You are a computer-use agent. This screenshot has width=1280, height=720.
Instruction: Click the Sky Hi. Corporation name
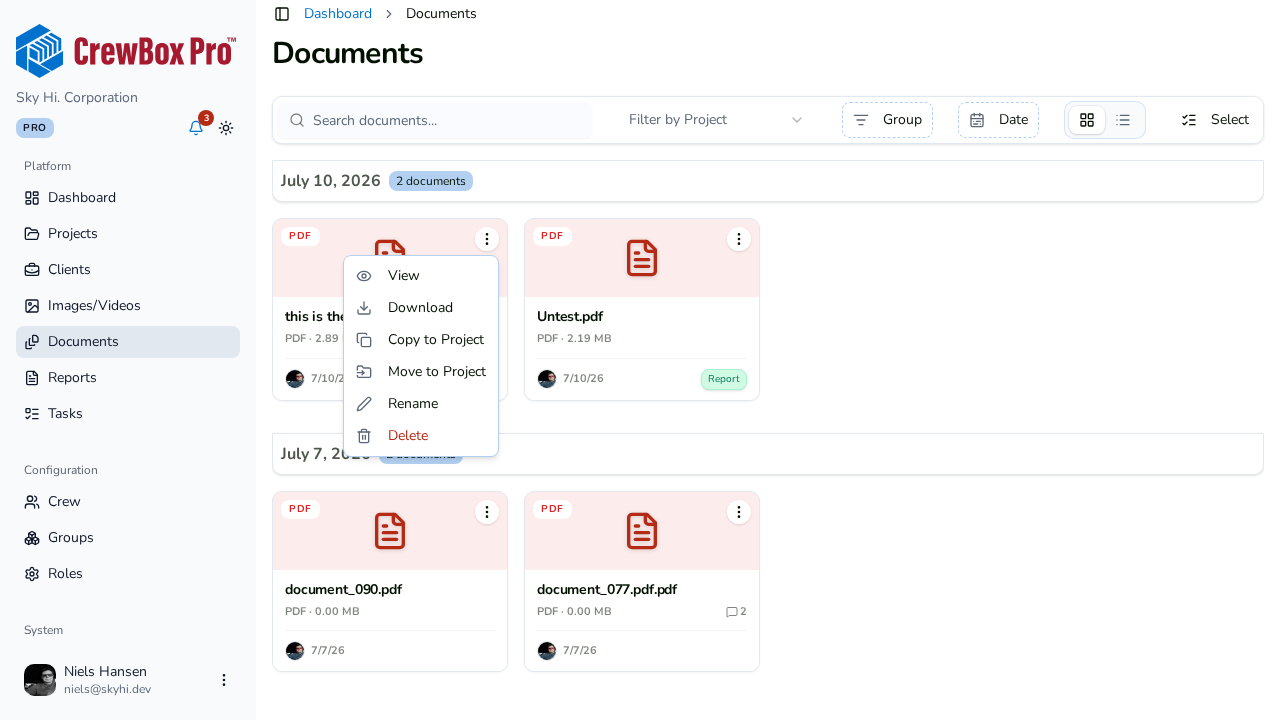pos(77,98)
